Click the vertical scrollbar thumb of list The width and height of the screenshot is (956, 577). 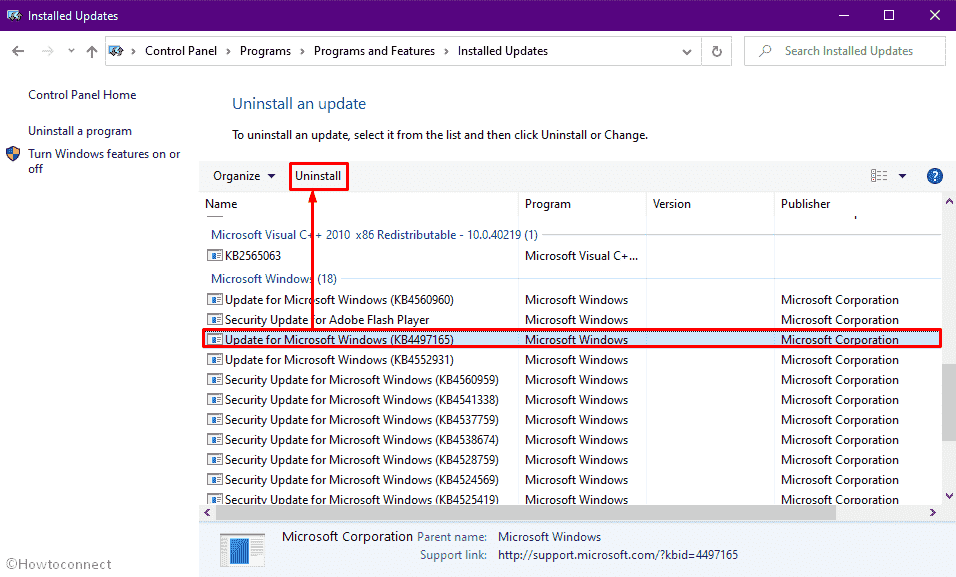[x=949, y=403]
